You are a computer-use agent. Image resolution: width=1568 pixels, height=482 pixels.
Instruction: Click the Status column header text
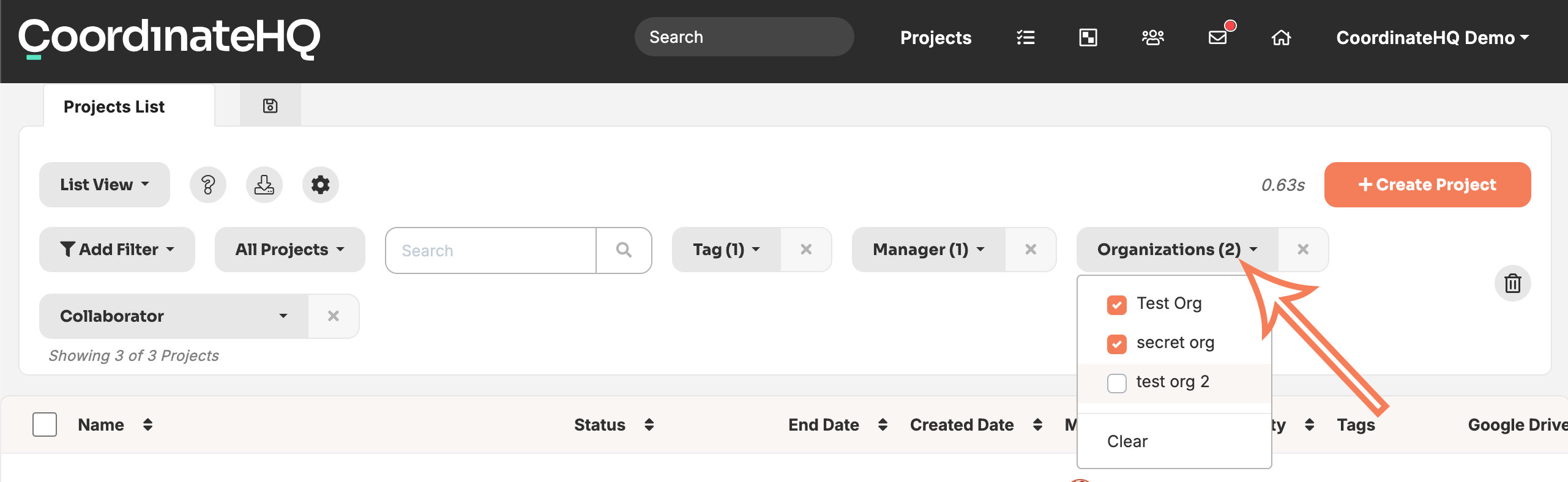(x=600, y=425)
